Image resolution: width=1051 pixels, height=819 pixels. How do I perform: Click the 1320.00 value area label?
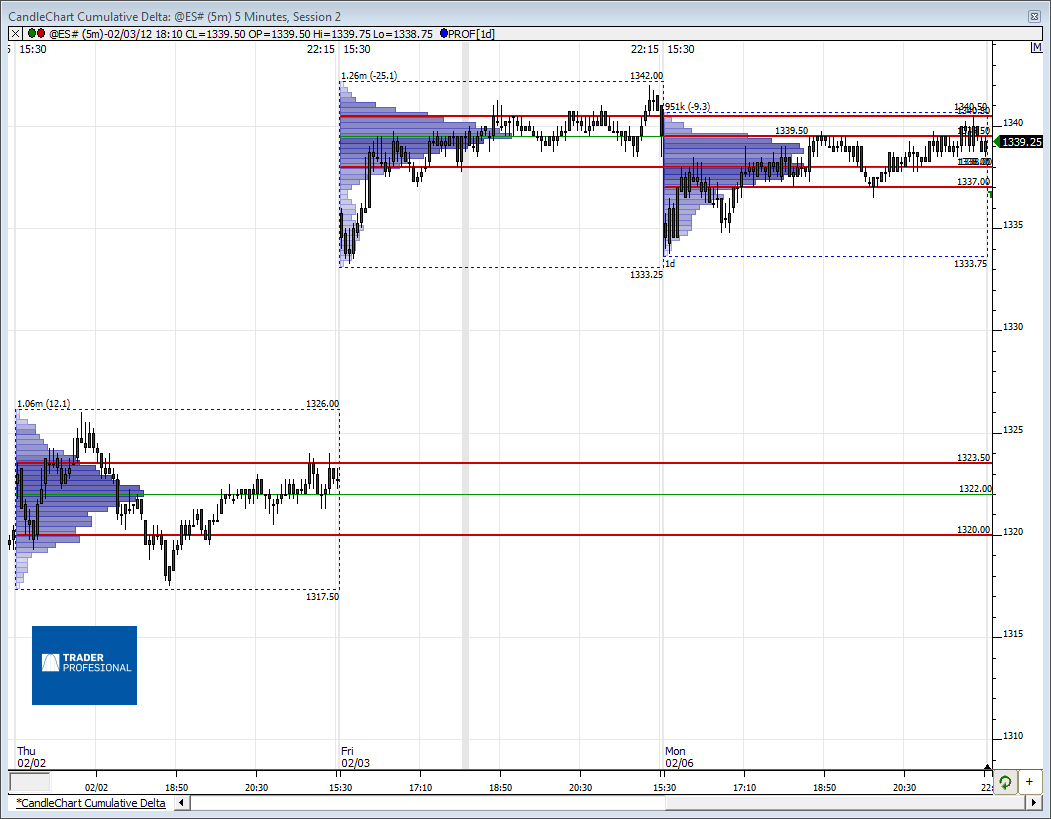coord(973,529)
